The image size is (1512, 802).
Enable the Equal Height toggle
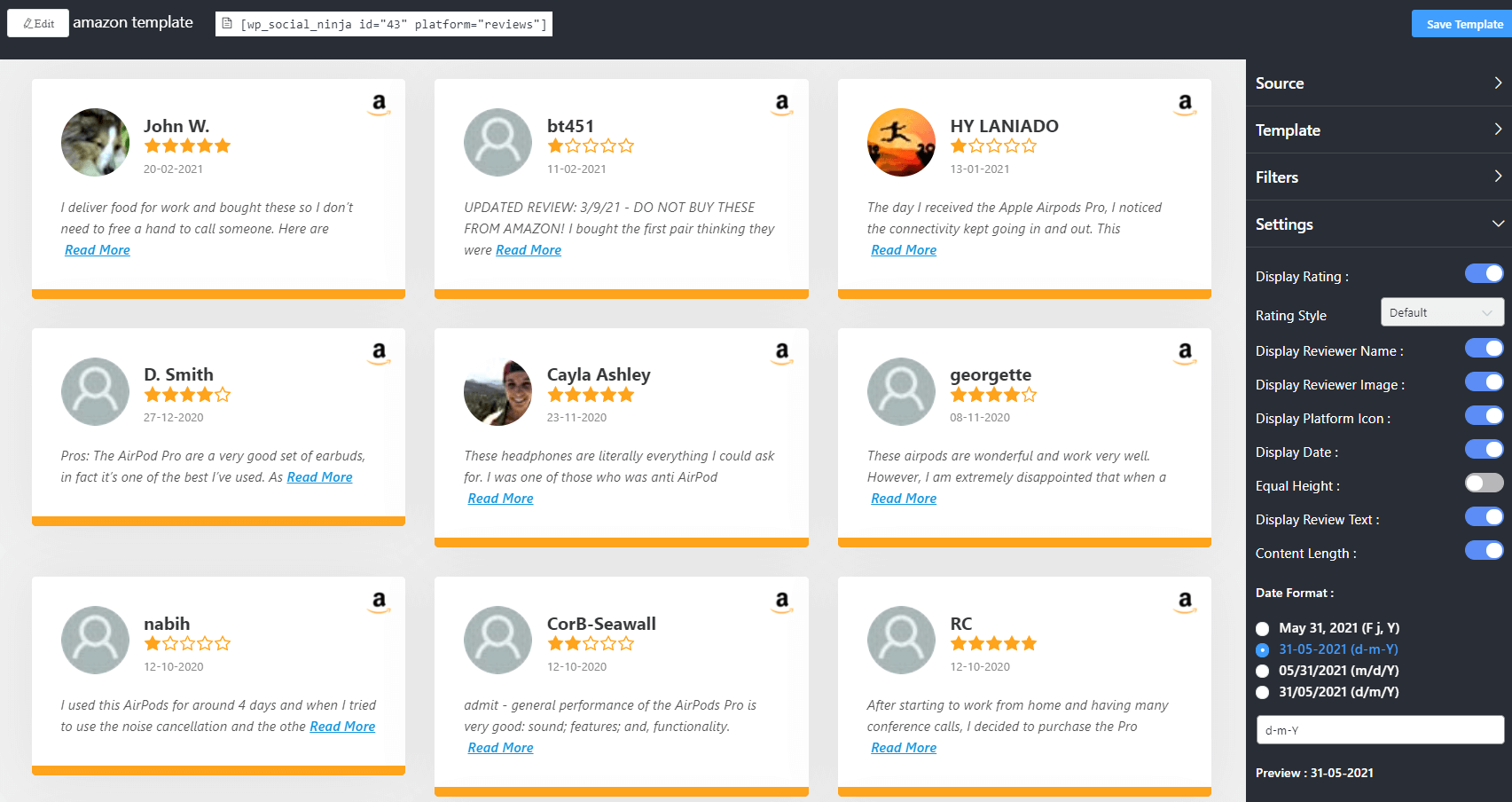pos(1483,483)
